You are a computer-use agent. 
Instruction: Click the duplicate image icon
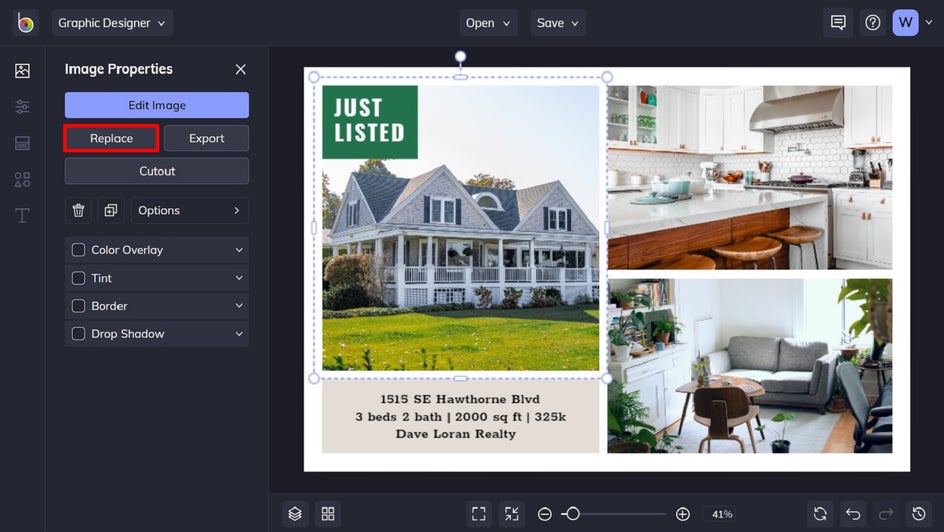(x=110, y=211)
